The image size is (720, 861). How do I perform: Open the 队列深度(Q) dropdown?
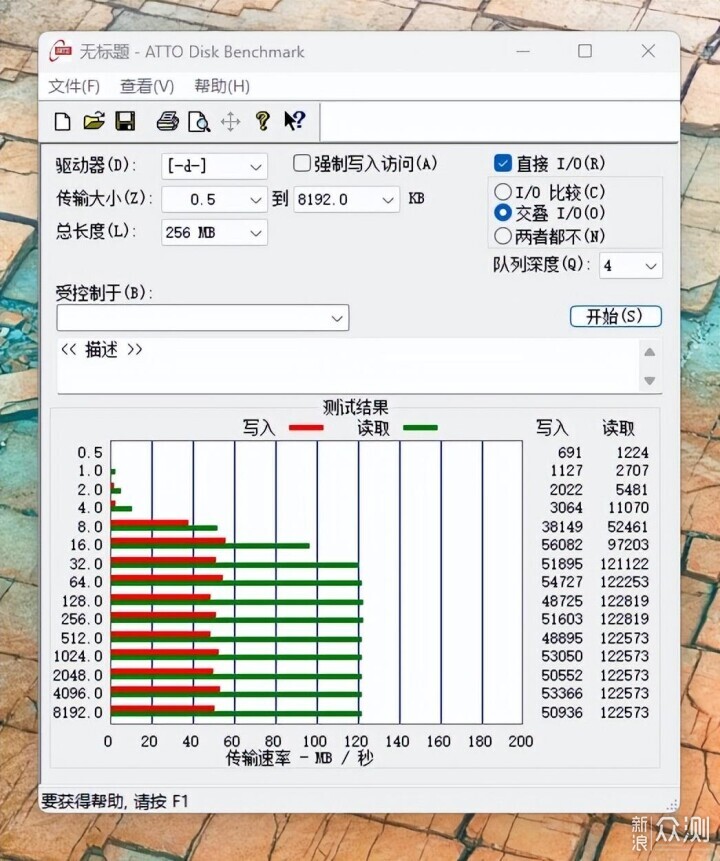tap(630, 266)
